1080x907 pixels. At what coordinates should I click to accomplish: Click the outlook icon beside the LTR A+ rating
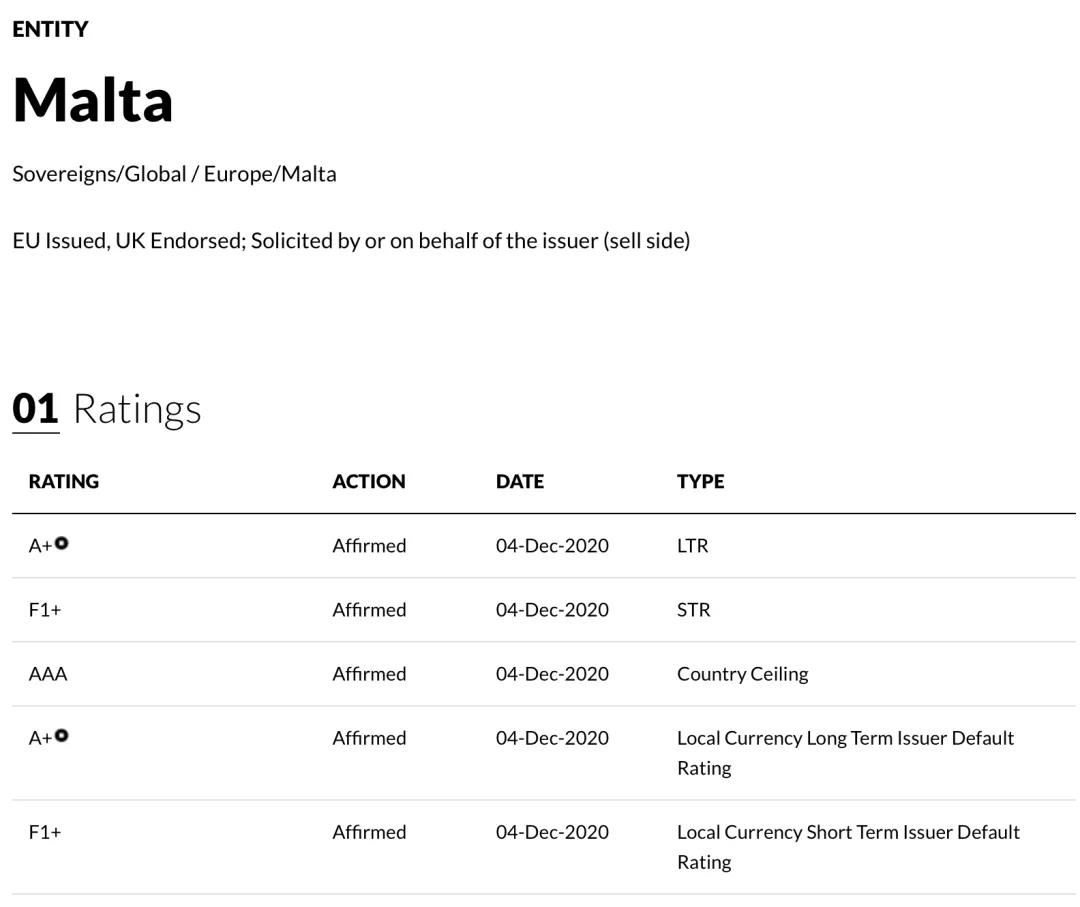(x=62, y=543)
